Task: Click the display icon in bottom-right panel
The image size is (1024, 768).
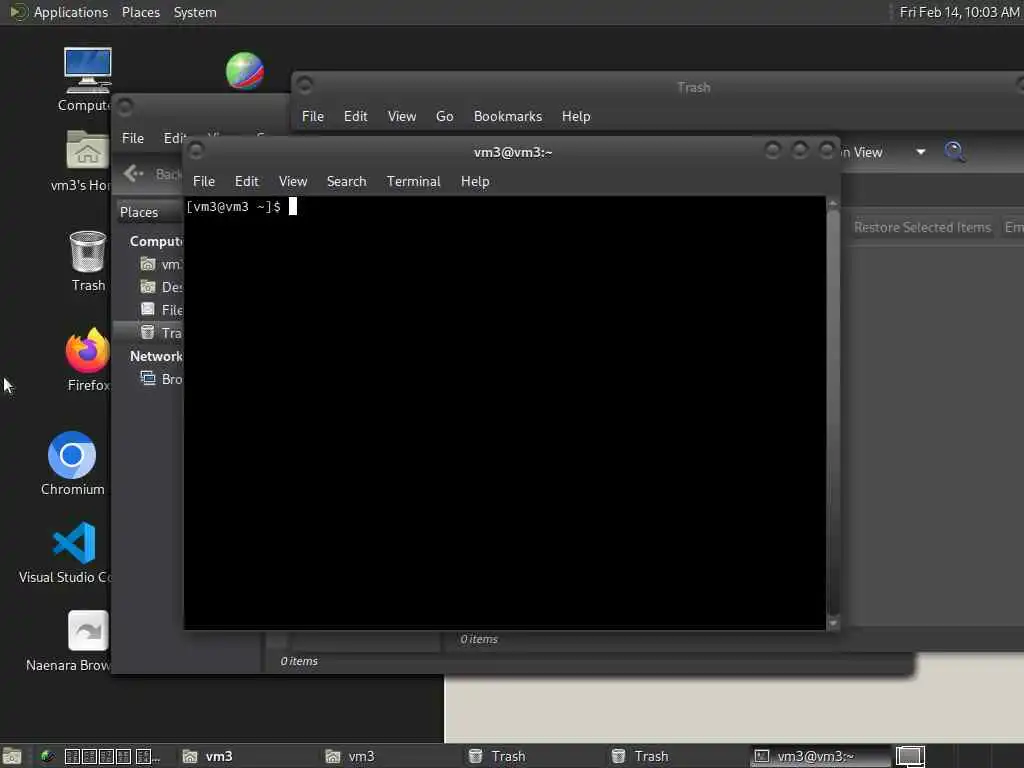Action: tap(910, 756)
